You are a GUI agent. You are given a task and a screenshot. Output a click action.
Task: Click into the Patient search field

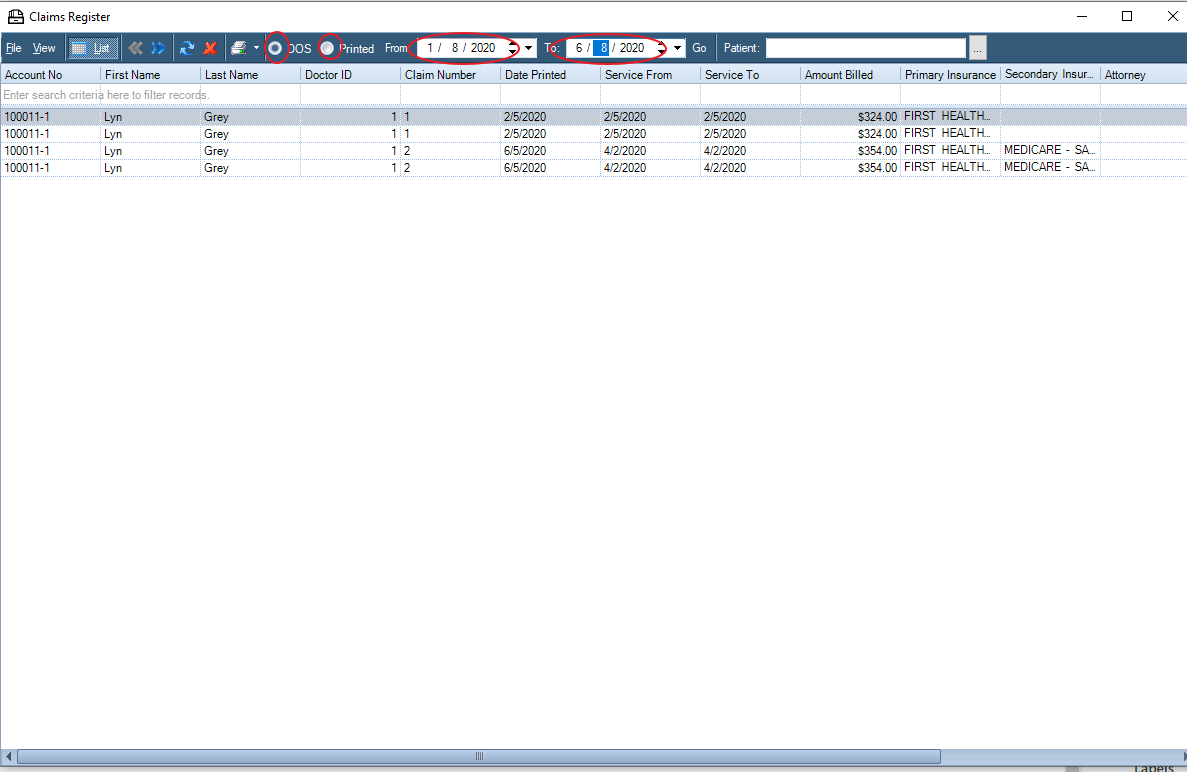tap(865, 48)
